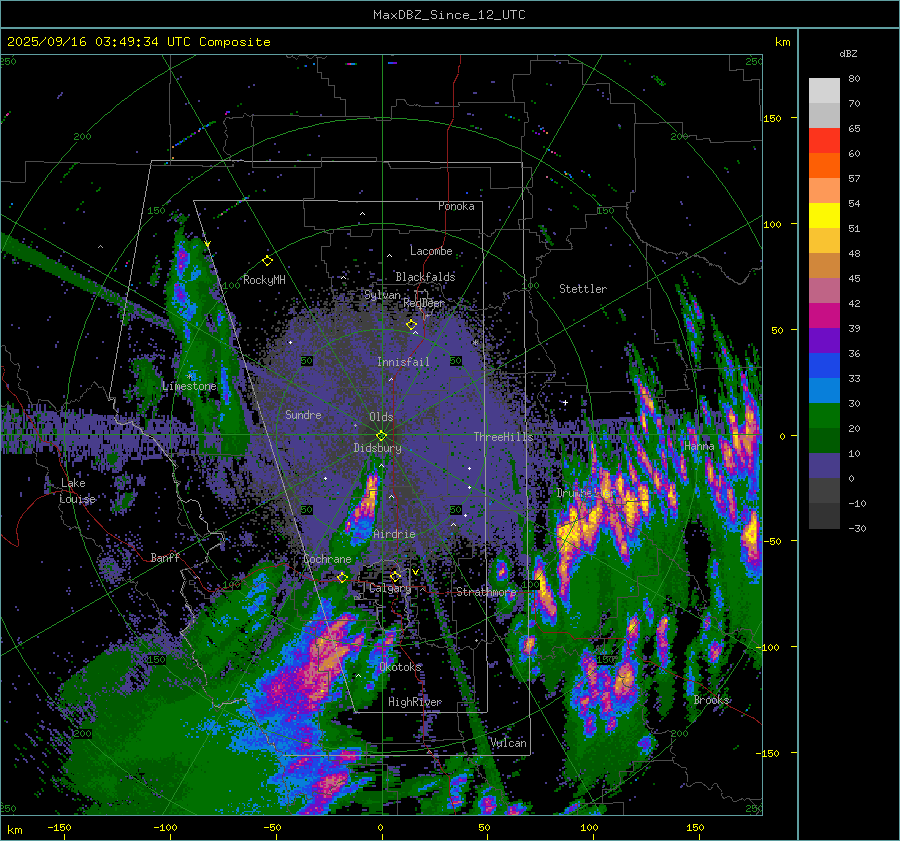This screenshot has width=900, height=841.
Task: Click the Sylvan label on the map
Action: click(382, 295)
